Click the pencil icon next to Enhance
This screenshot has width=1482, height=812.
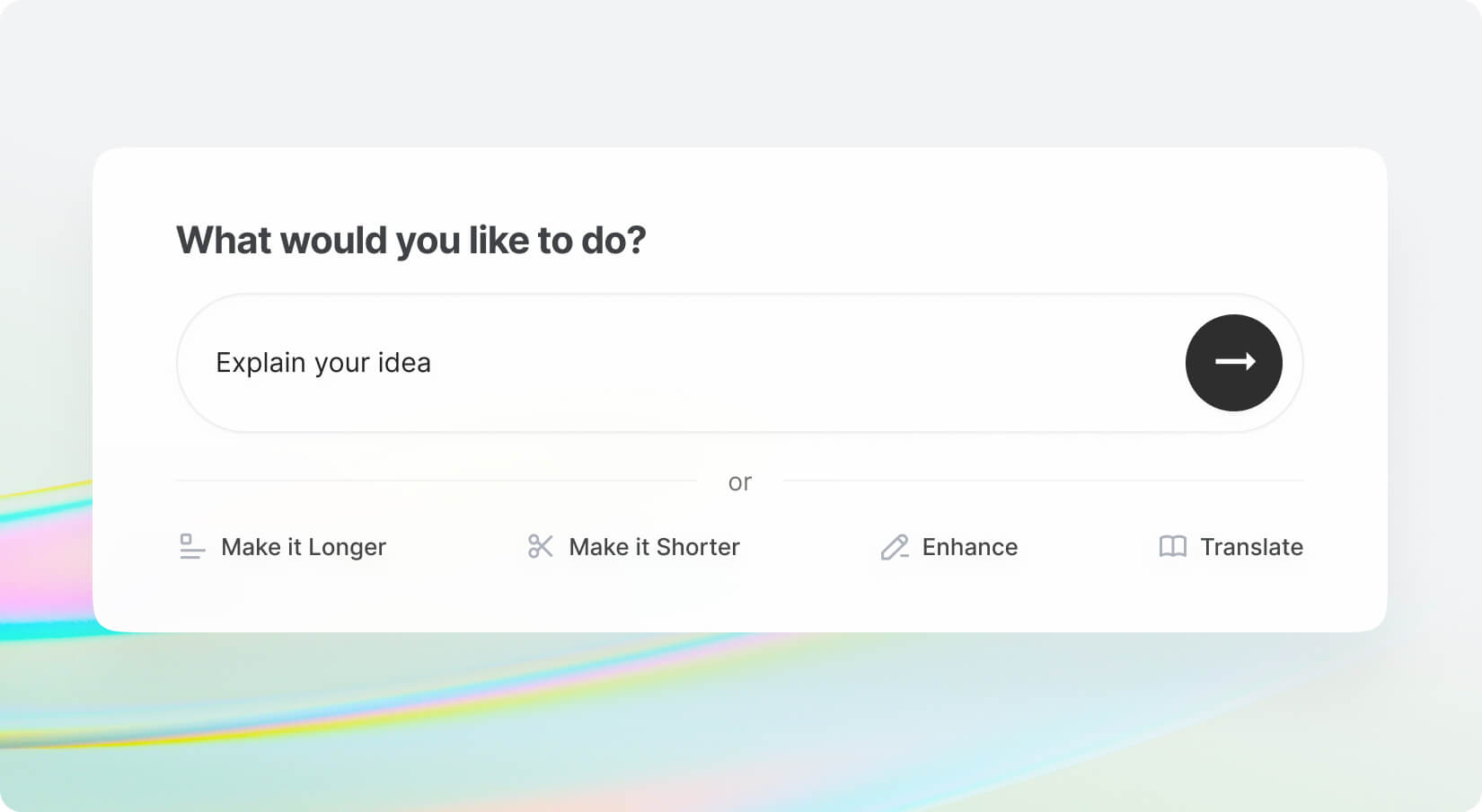[895, 546]
